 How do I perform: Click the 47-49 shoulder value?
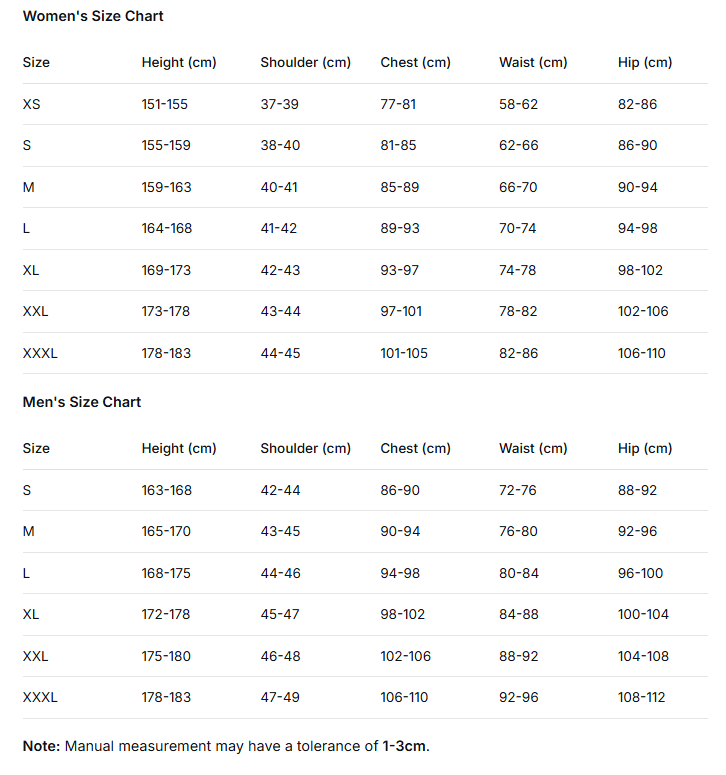(x=280, y=697)
